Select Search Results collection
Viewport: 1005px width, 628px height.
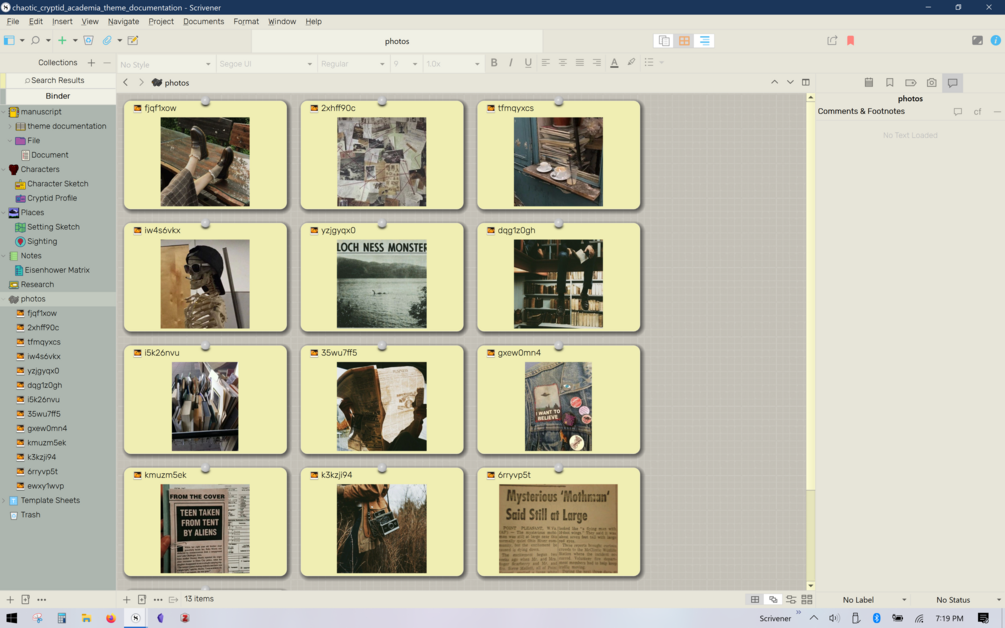[58, 80]
